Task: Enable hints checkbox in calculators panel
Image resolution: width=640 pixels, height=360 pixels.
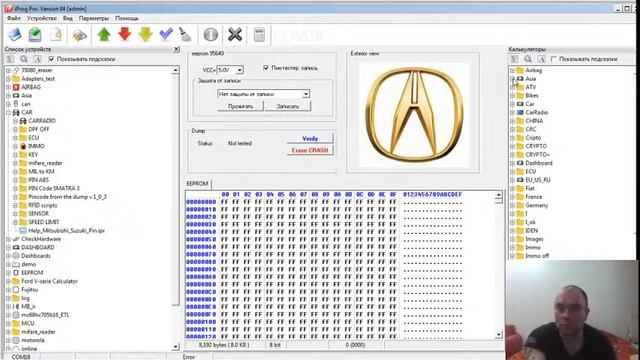Action: coord(554,59)
